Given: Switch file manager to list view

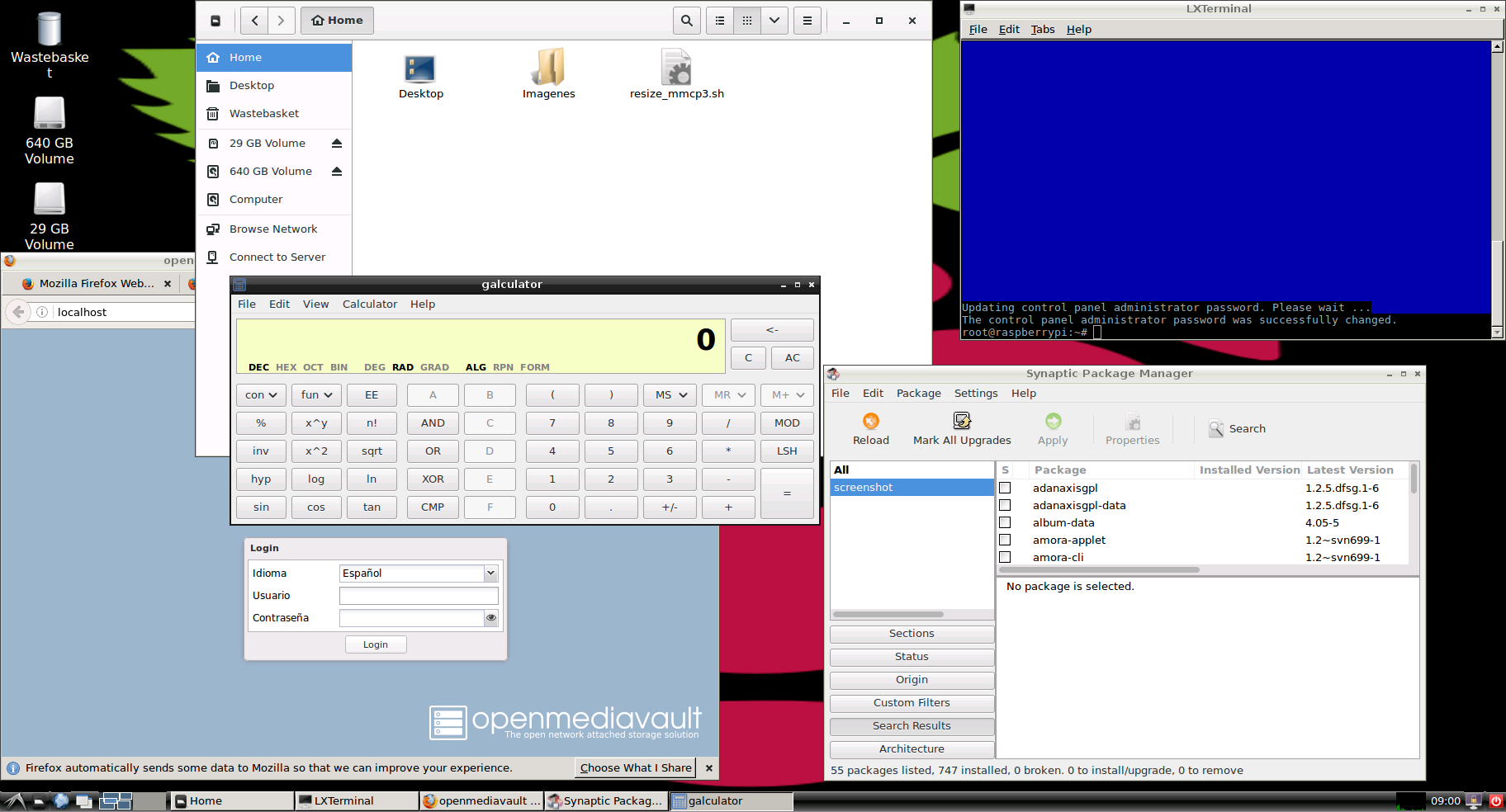Looking at the screenshot, I should 720,21.
